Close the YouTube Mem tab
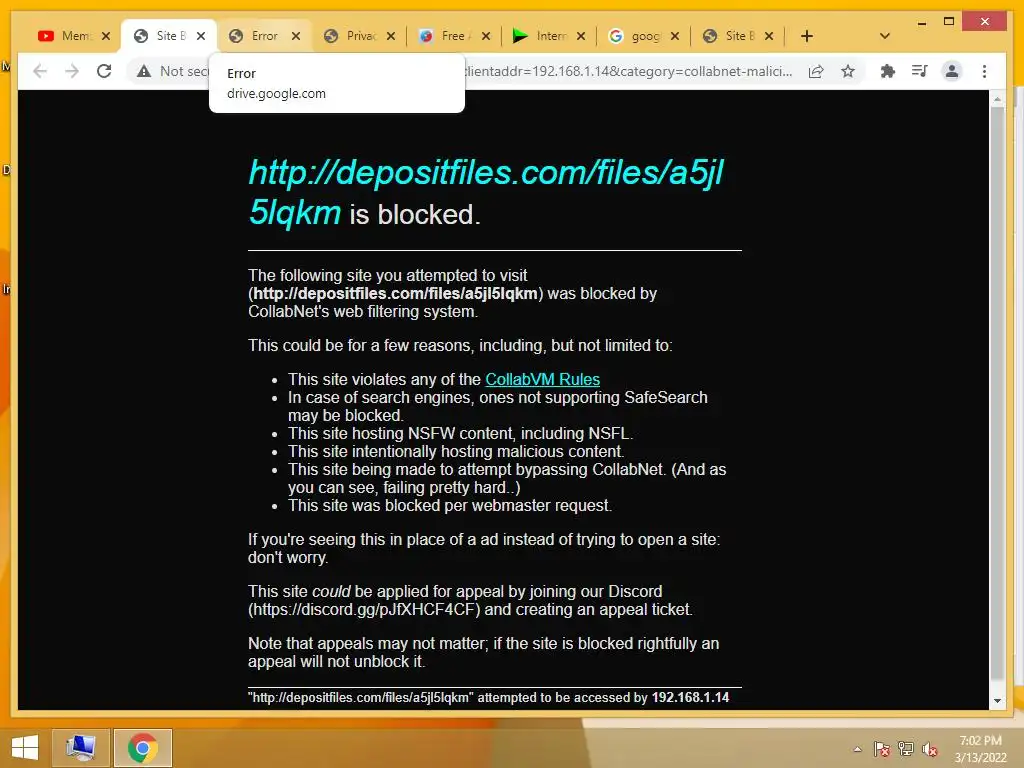The image size is (1024, 768). [106, 36]
